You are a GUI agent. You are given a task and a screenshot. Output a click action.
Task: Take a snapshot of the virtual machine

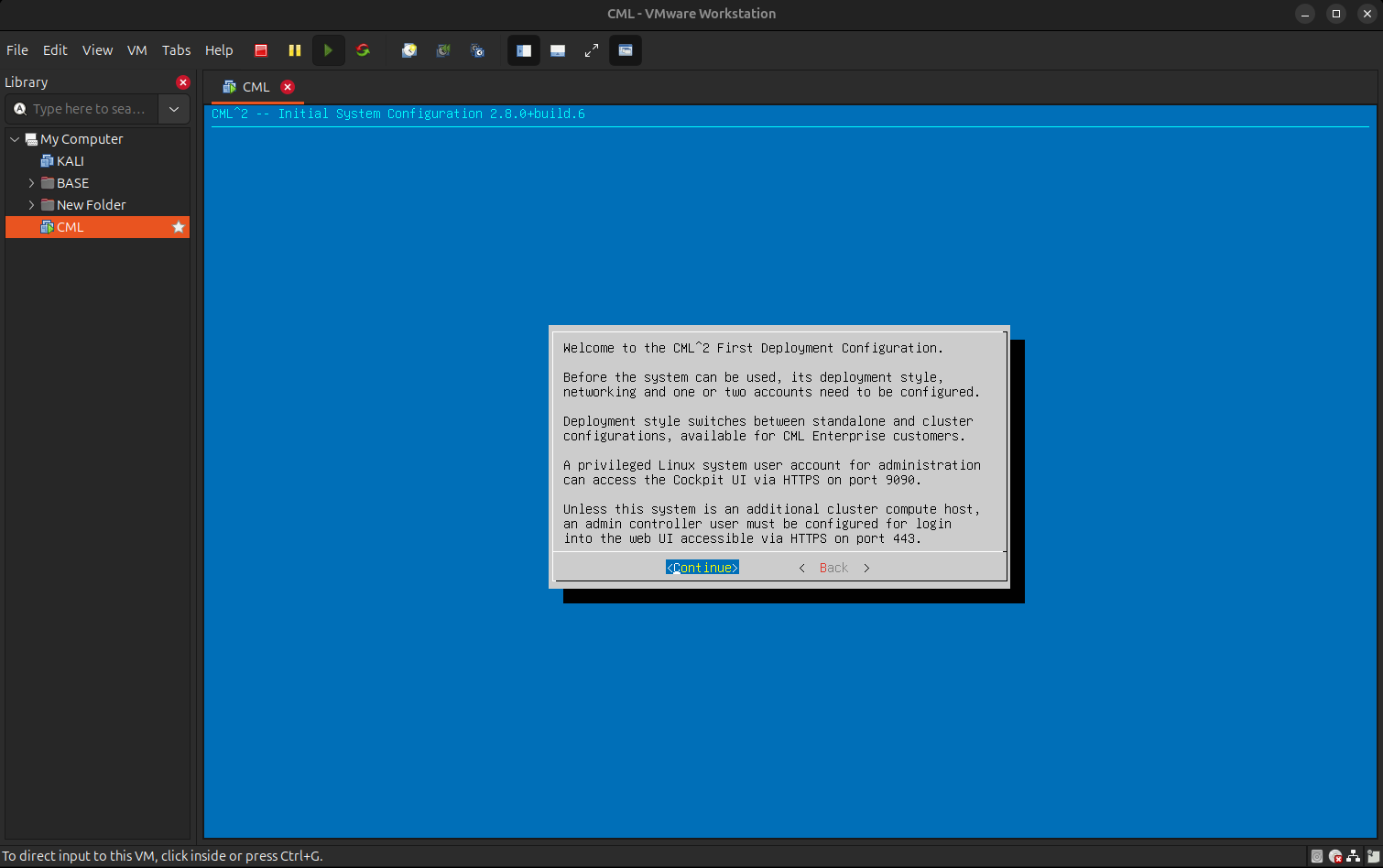(x=409, y=50)
